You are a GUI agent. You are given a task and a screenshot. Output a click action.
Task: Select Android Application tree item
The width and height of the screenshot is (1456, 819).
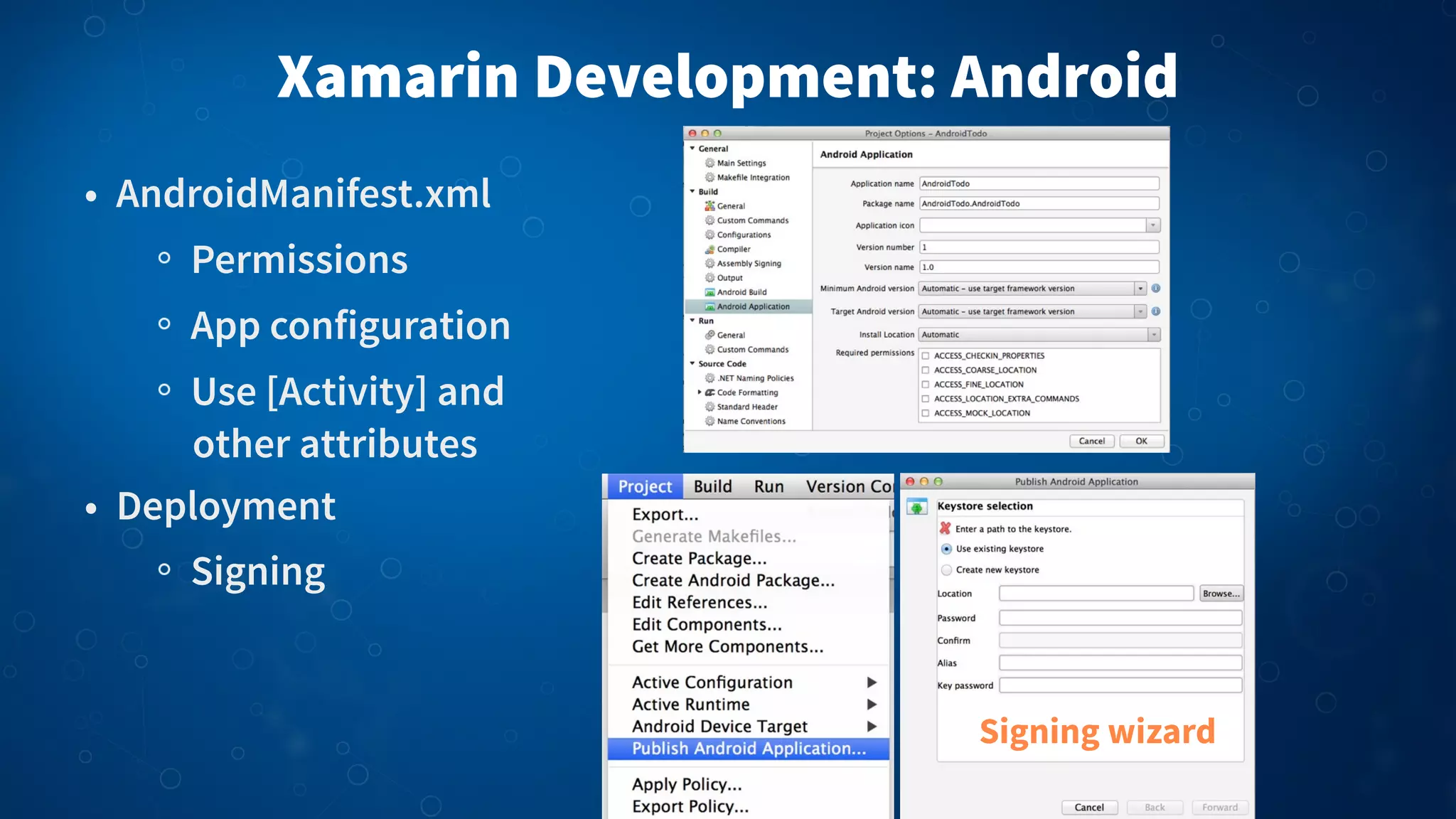[752, 306]
